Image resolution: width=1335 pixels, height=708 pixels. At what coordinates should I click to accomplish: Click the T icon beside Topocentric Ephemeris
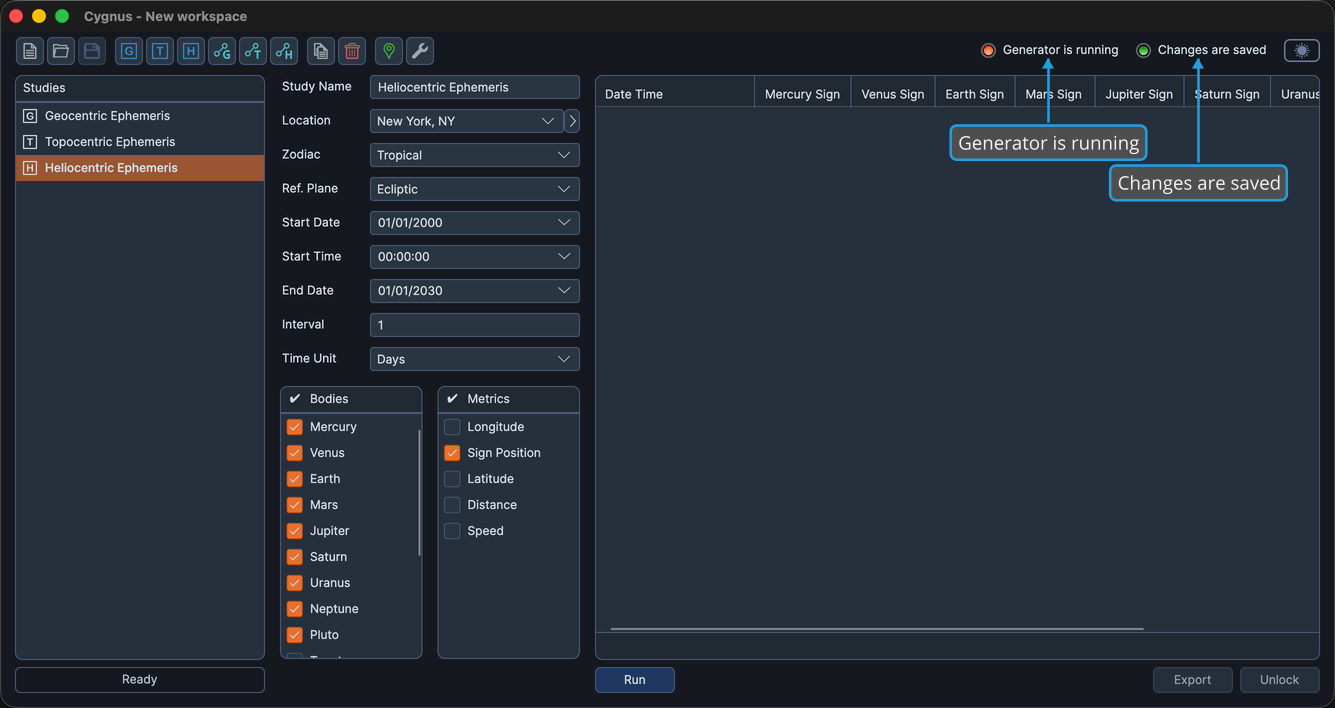(x=30, y=142)
